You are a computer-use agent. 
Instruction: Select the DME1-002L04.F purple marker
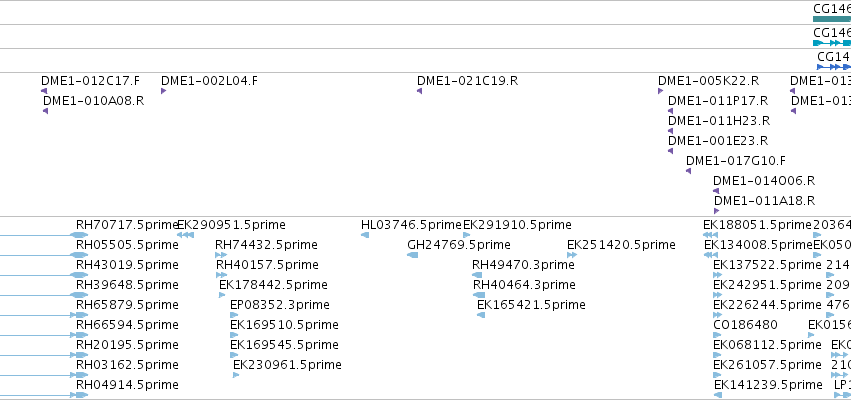point(163,91)
